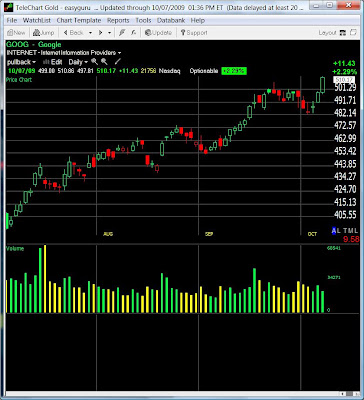
Task: Click the Nasdaq exchange label
Action: 170,71
